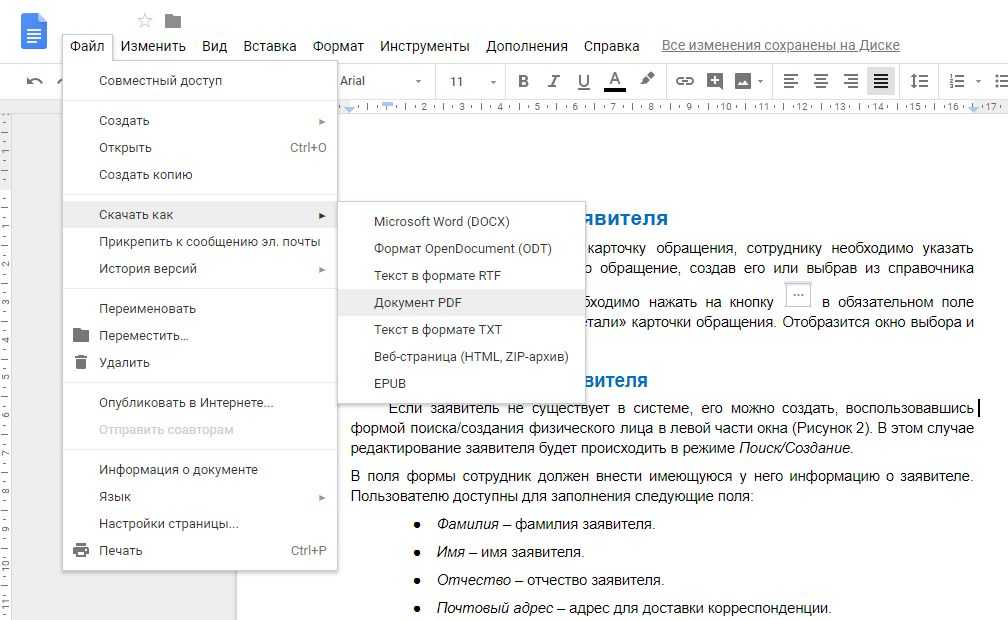
Task: Click the add comment icon
Action: [x=714, y=81]
